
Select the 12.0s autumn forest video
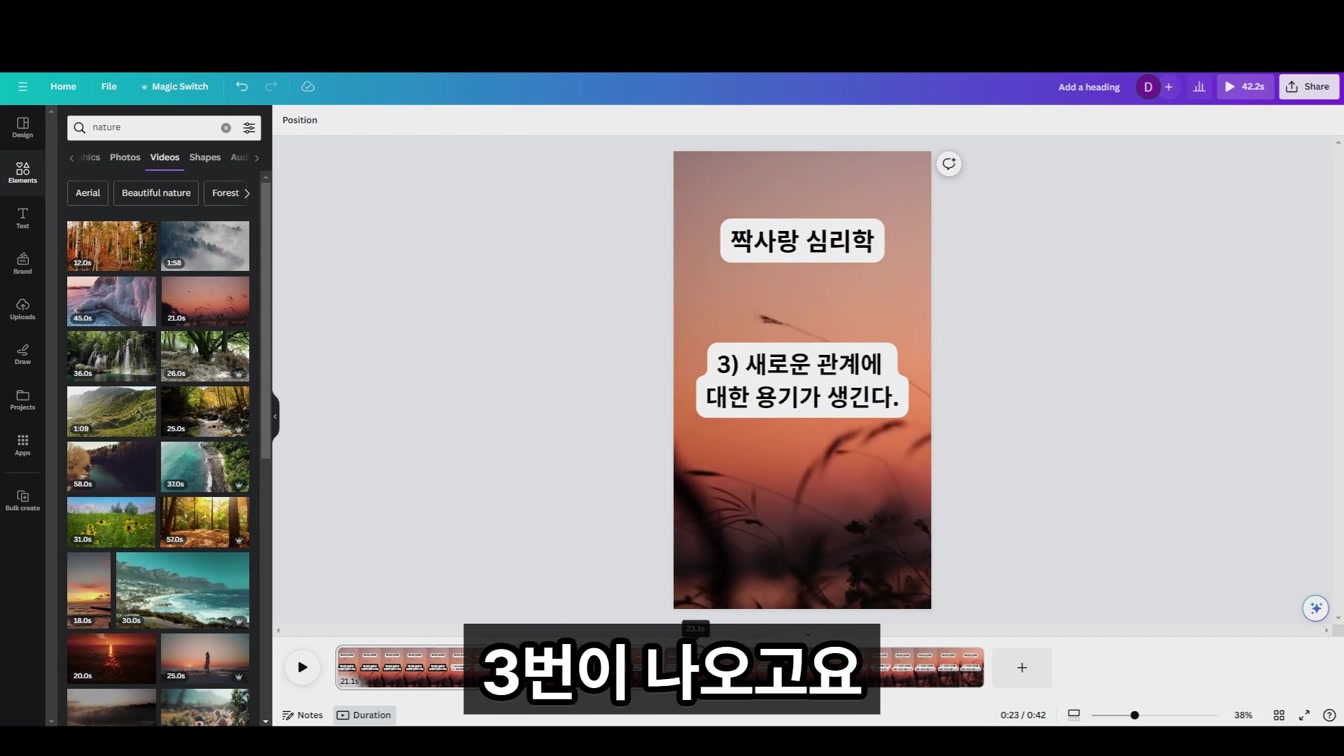coord(111,246)
